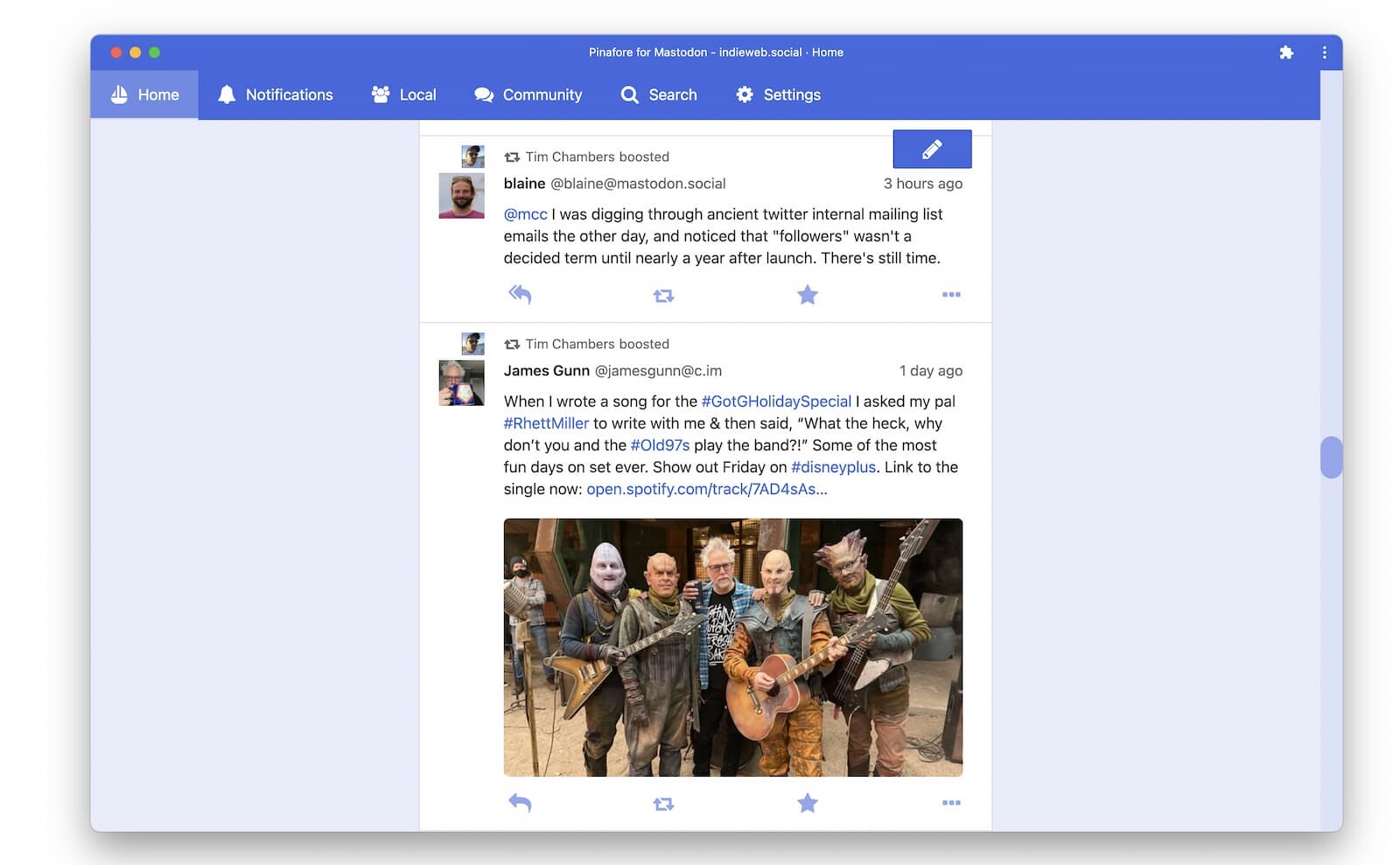Boost blaine's post
Viewport: 1400px width, 865px height.
point(663,296)
